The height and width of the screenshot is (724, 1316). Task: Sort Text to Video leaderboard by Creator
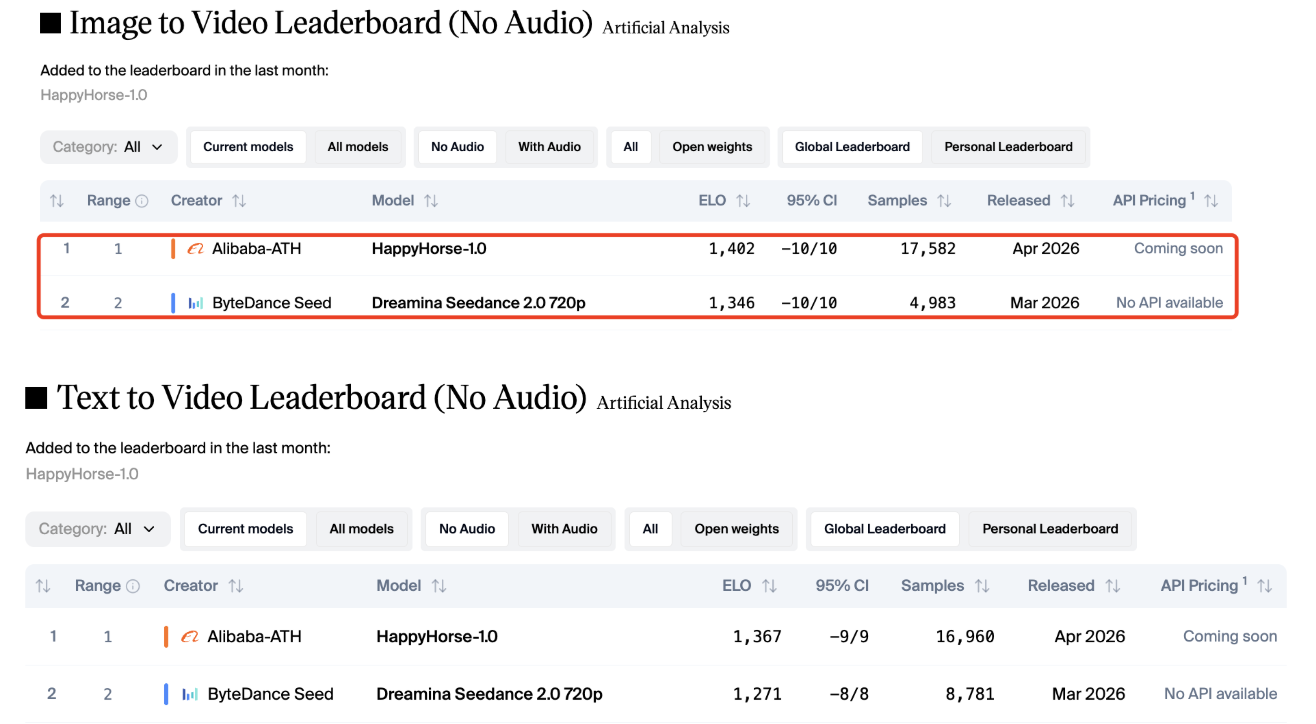coord(236,586)
